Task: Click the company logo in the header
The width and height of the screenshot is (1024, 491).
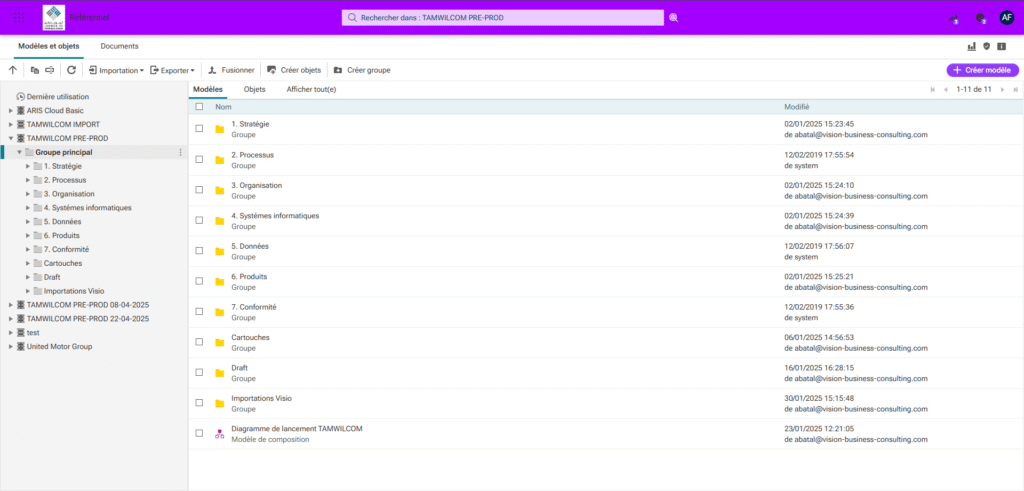Action: pyautogui.click(x=54, y=18)
